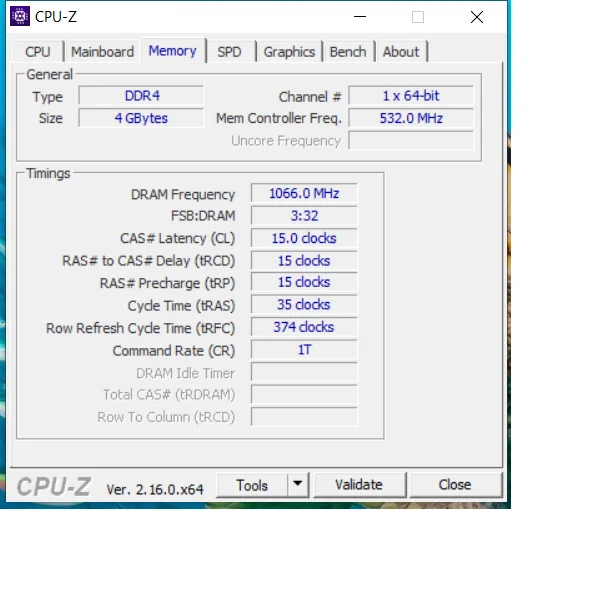The image size is (600, 600).
Task: Click the empty DRAM Idle Timer field
Action: pyautogui.click(x=304, y=372)
